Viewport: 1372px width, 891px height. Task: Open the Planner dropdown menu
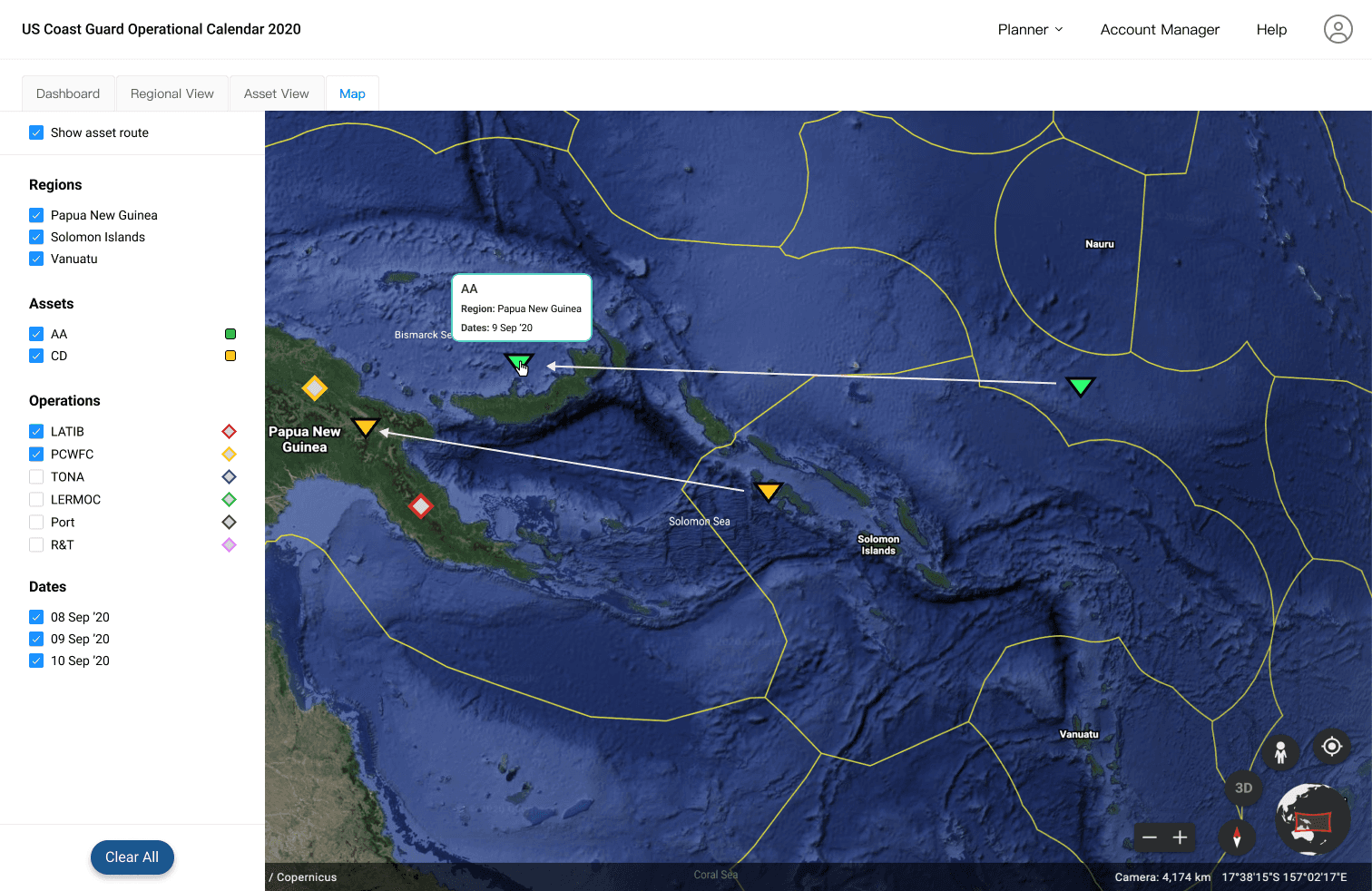click(x=1030, y=29)
